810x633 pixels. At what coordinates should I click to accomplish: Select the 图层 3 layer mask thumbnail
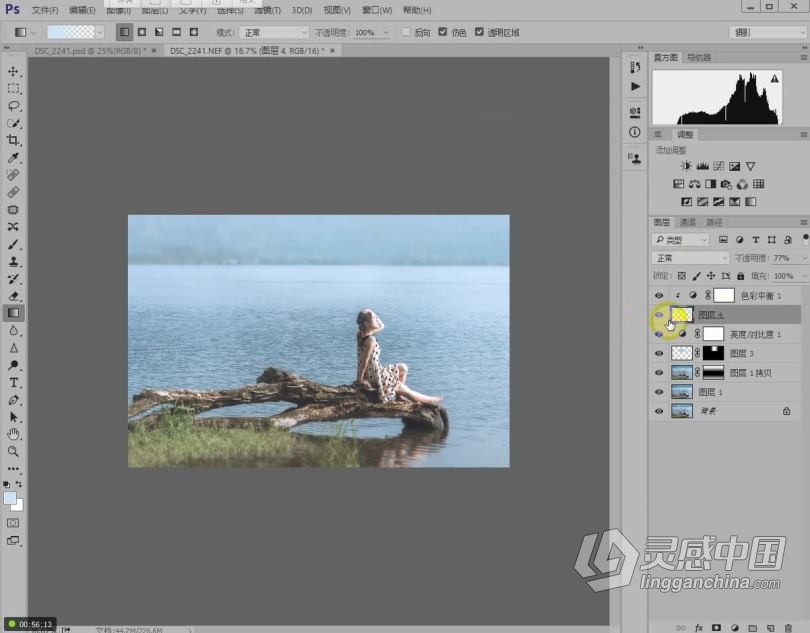713,353
